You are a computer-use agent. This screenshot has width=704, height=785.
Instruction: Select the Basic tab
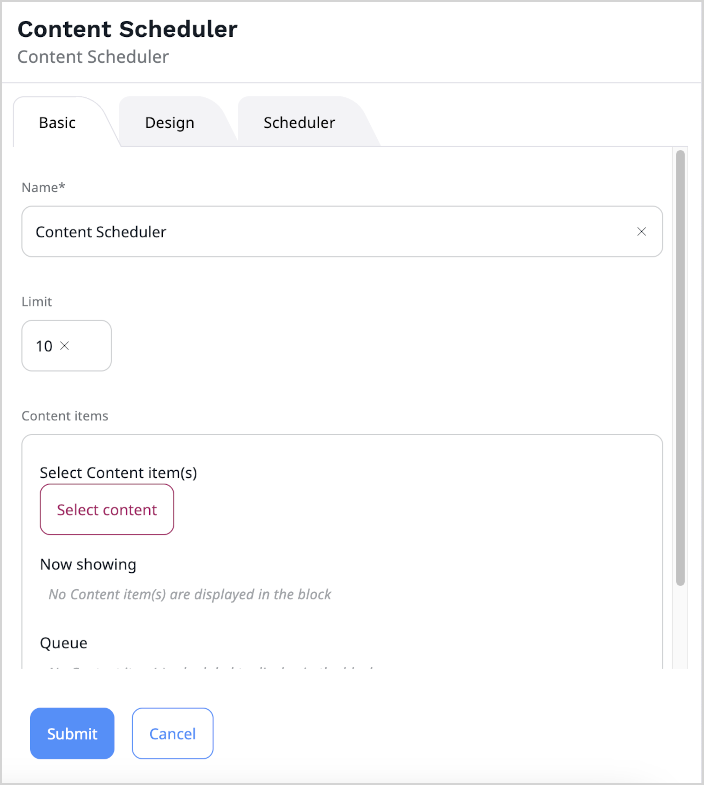pos(57,123)
